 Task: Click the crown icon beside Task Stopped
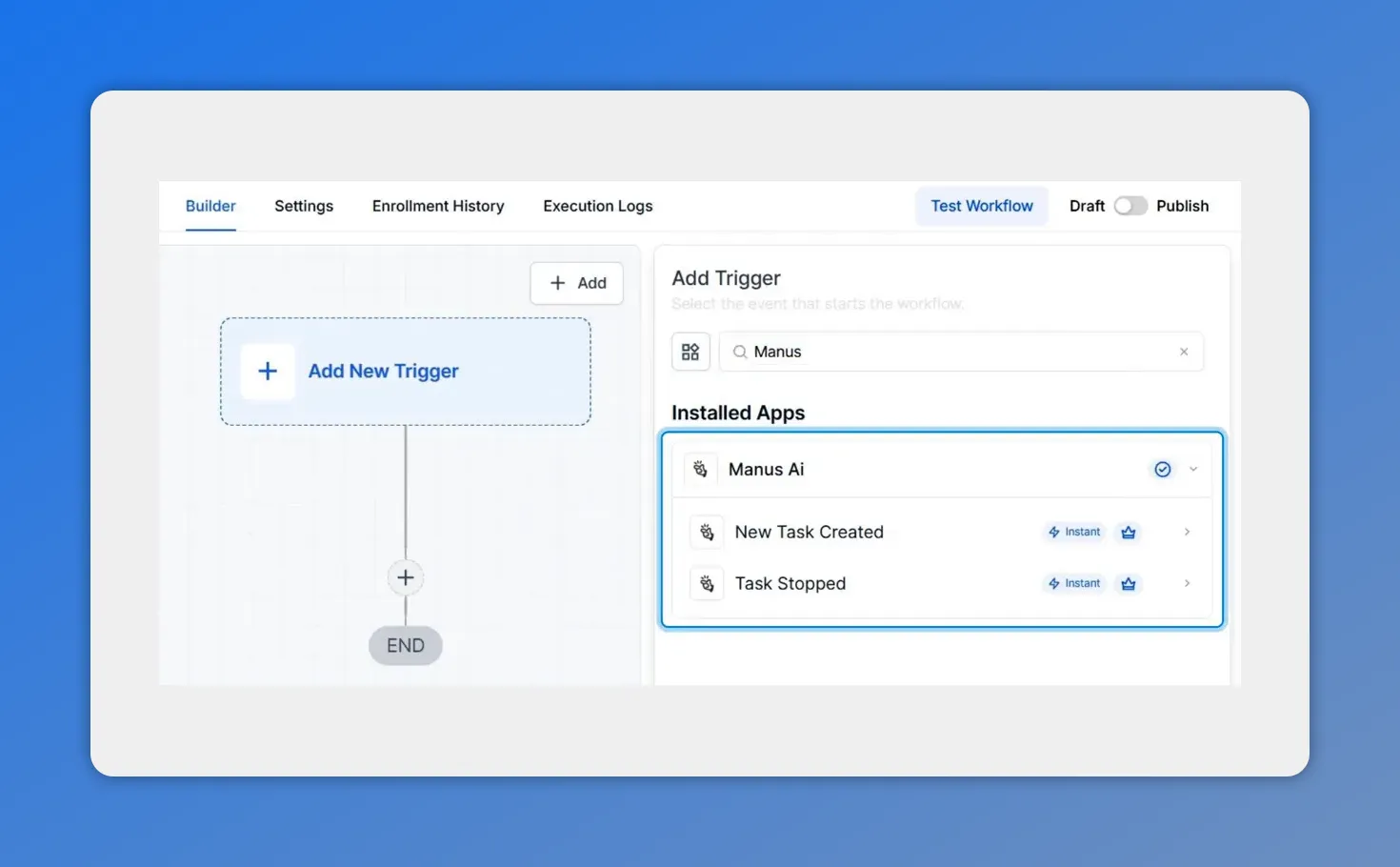[1128, 583]
